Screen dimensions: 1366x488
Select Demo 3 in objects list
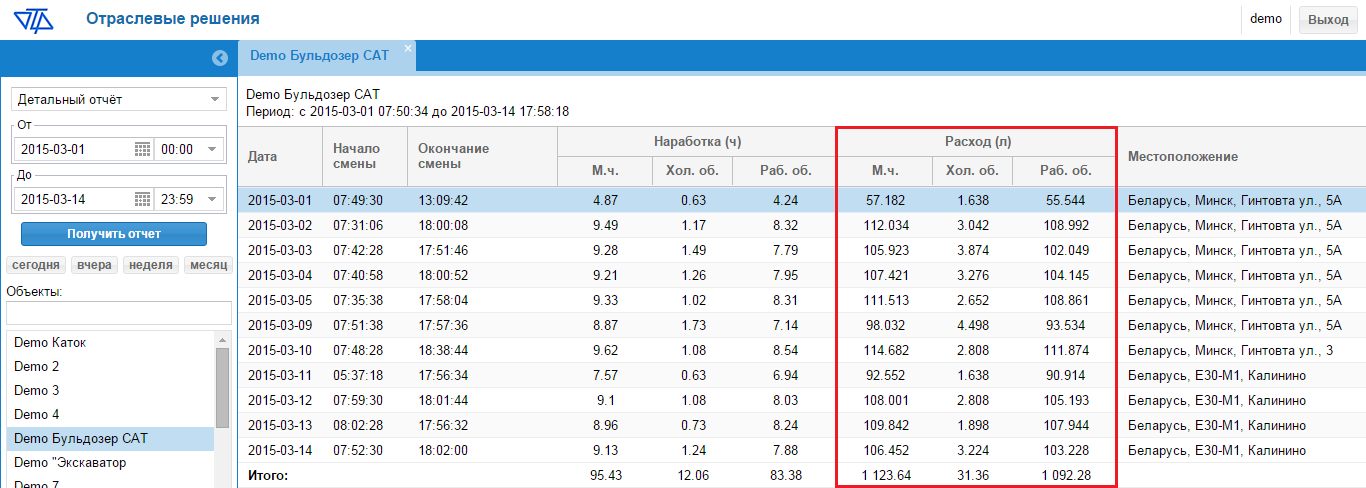(110, 390)
